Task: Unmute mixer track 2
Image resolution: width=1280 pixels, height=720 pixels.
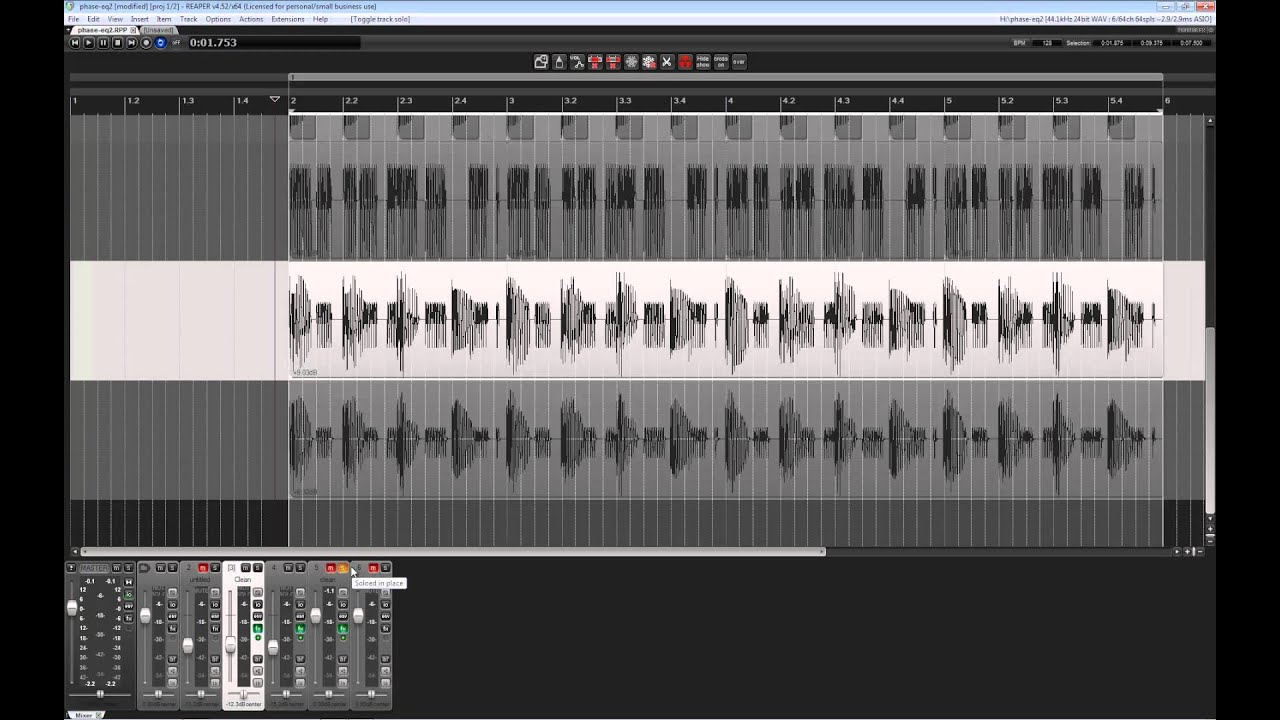Action: click(x=203, y=568)
